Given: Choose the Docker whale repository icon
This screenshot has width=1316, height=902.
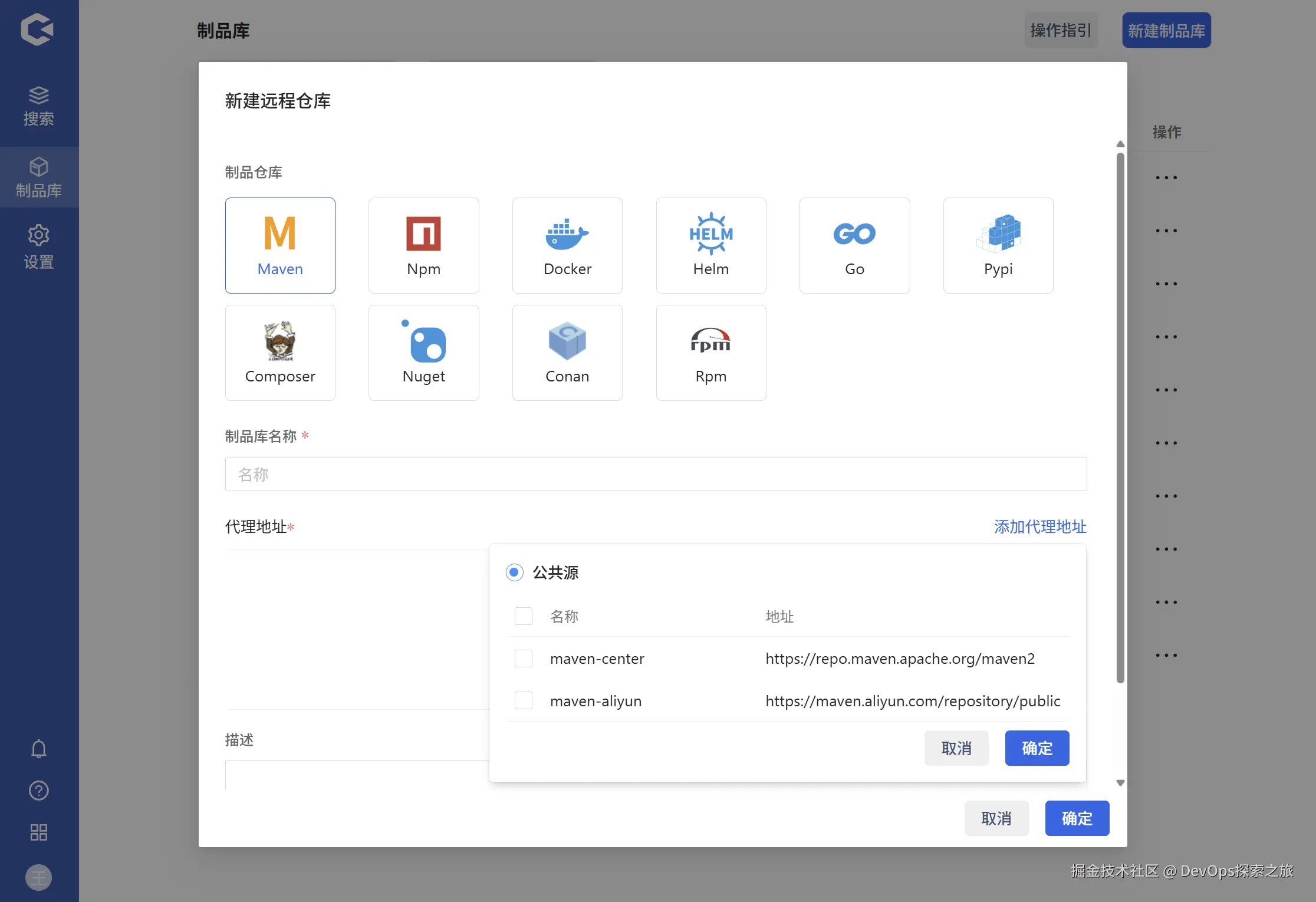Looking at the screenshot, I should coord(567,245).
